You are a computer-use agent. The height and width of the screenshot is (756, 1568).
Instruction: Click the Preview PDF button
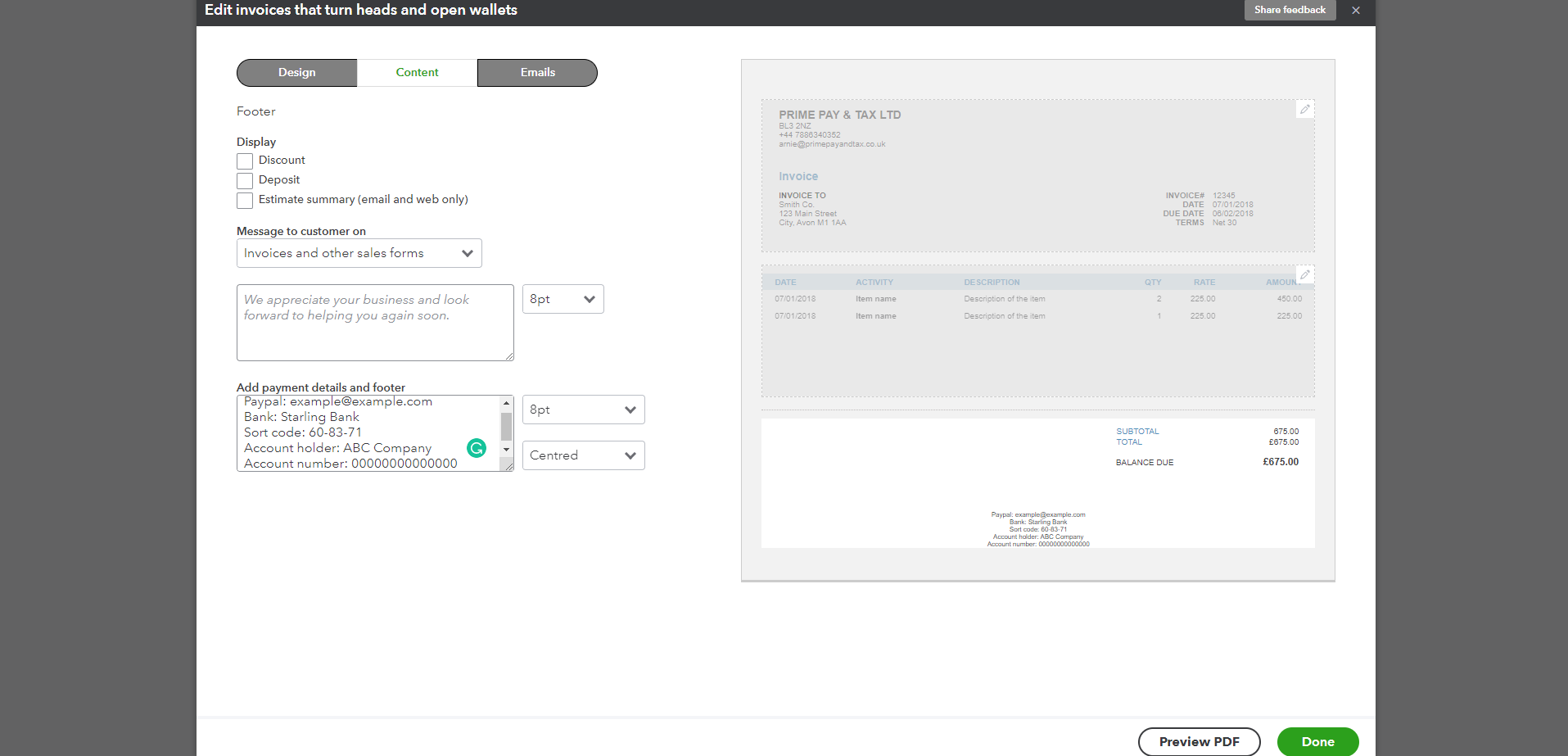(1200, 741)
